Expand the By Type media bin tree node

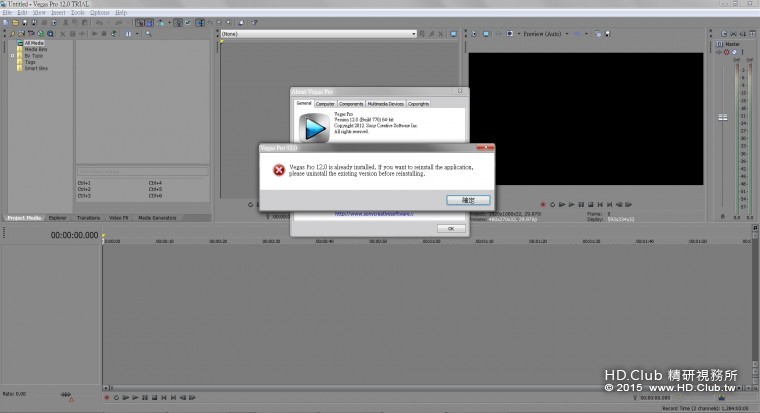13,56
